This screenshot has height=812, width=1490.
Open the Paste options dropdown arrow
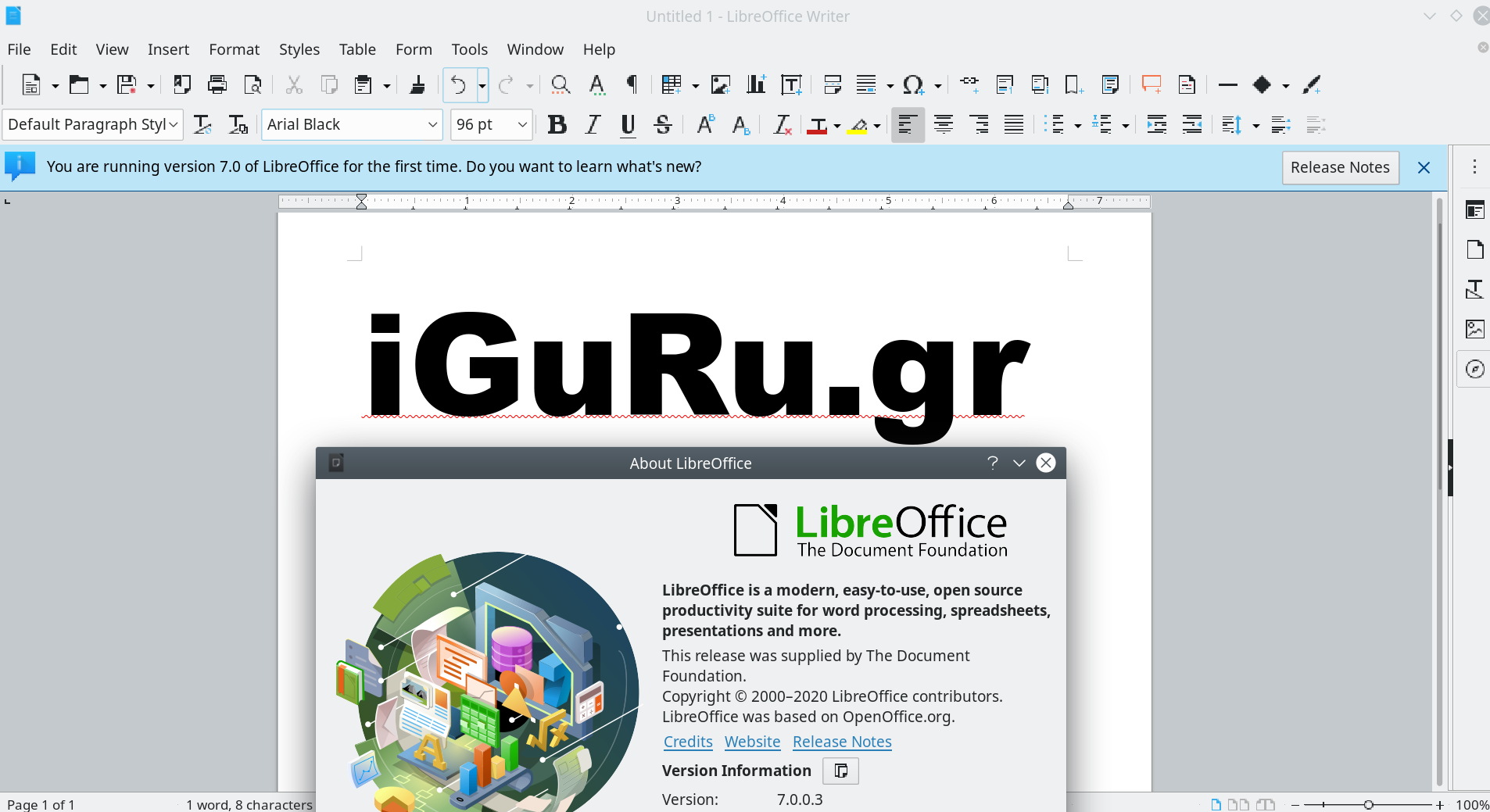pos(387,85)
